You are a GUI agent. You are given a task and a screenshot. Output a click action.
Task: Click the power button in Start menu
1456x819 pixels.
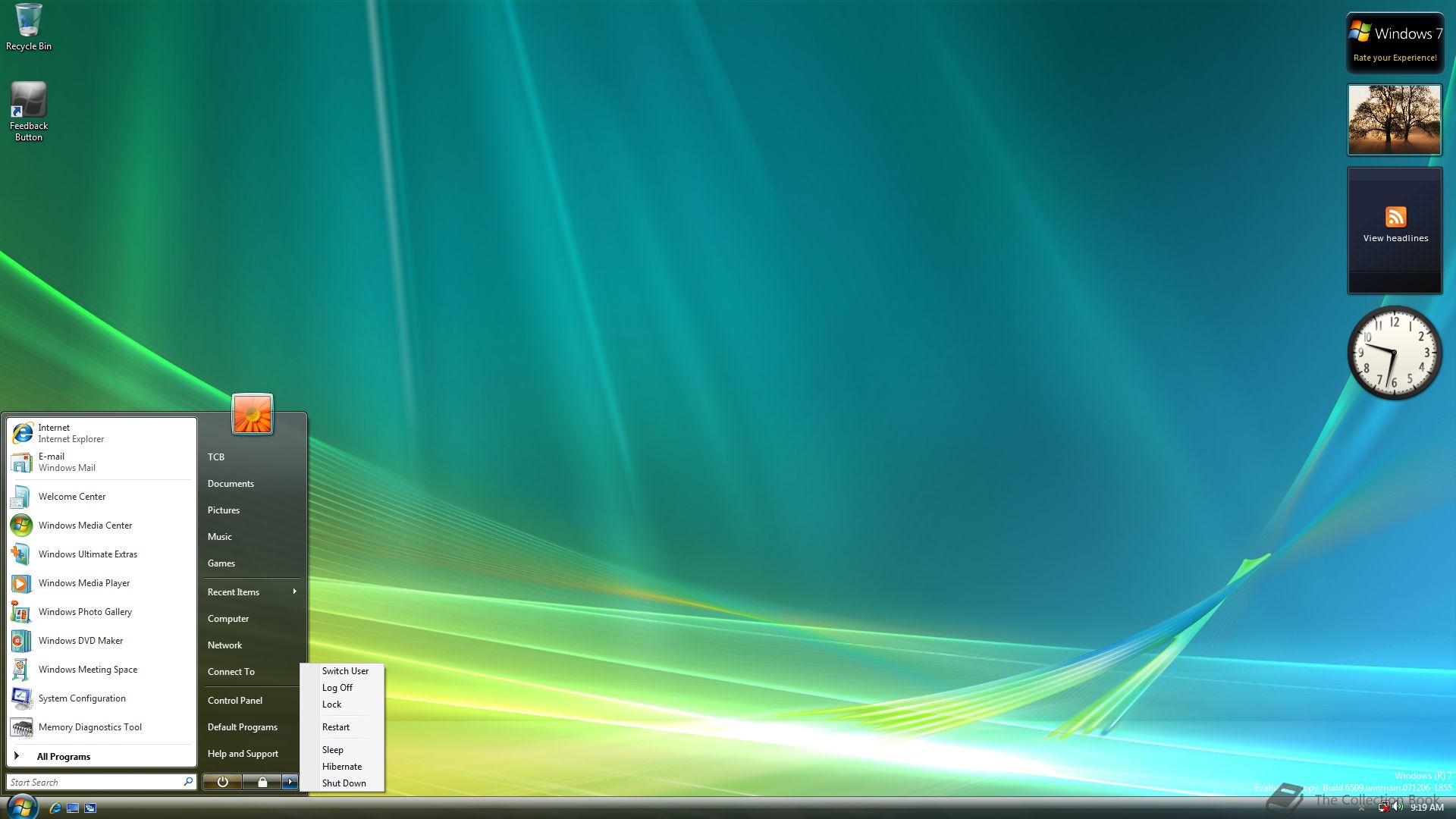pyautogui.click(x=222, y=782)
